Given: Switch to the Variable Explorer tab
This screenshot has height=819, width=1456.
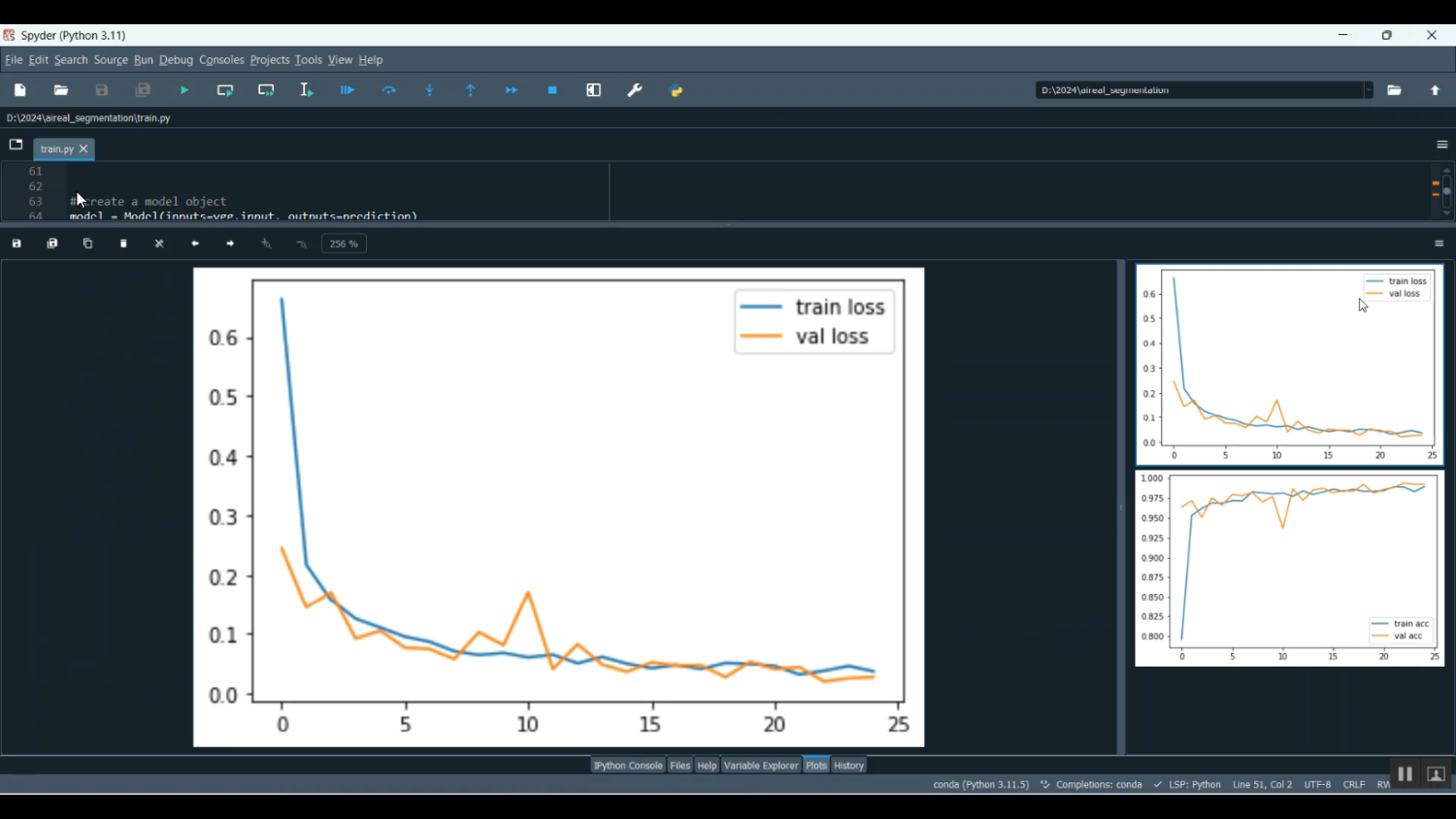Looking at the screenshot, I should point(761,766).
